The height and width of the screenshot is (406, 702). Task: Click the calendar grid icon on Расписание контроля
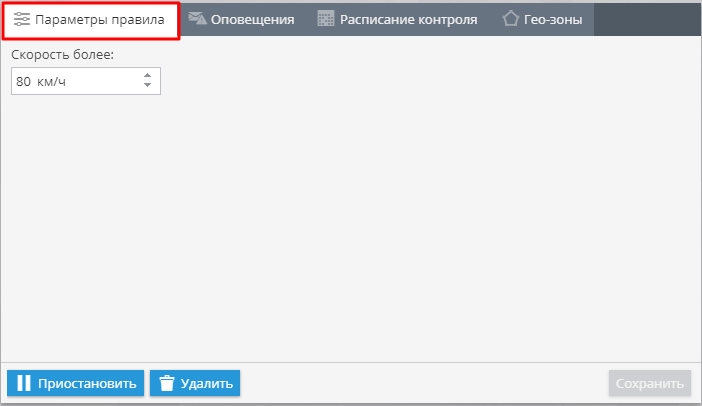click(325, 18)
